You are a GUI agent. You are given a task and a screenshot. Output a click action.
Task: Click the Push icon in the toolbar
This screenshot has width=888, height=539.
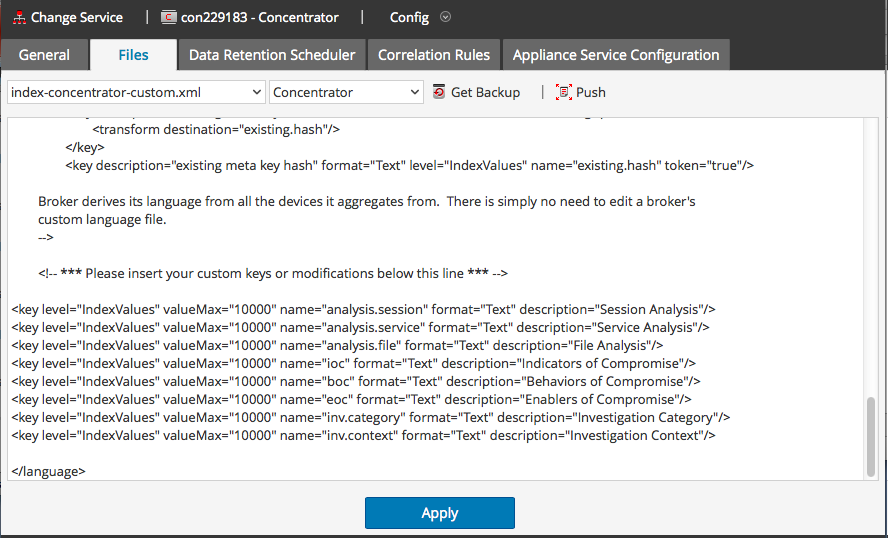[563, 92]
